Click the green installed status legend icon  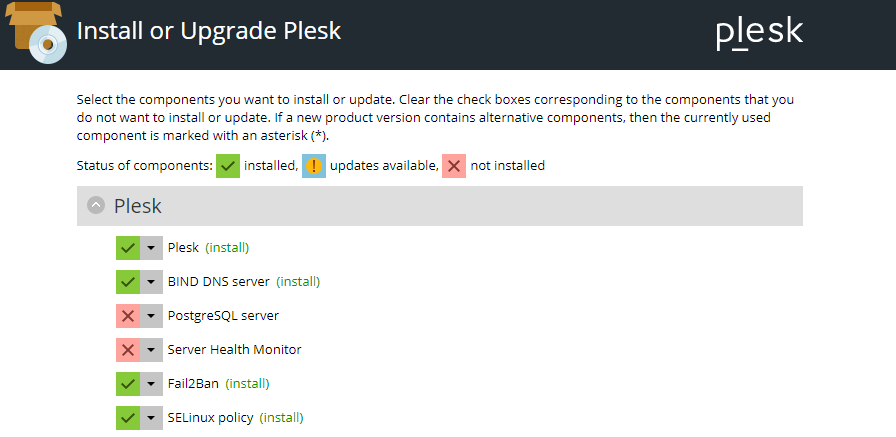click(228, 166)
